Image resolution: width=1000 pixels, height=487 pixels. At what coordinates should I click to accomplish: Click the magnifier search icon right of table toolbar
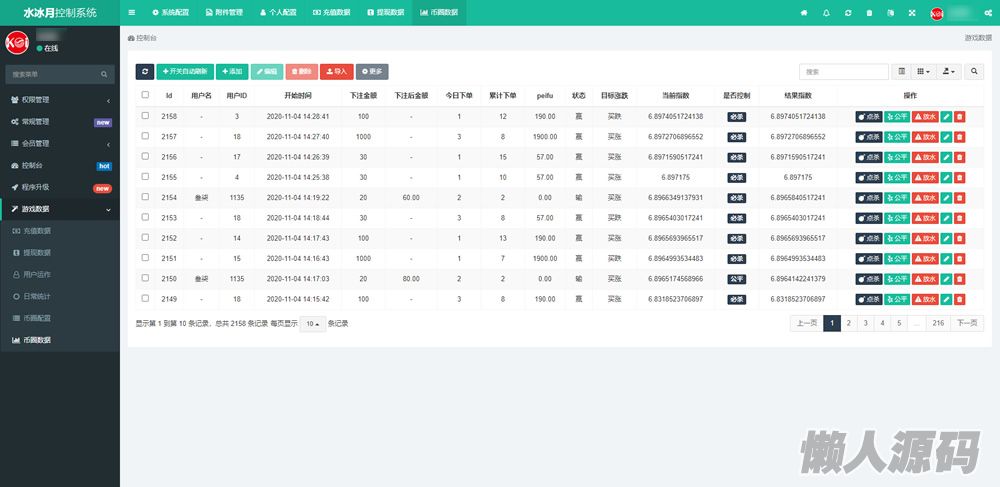click(975, 72)
